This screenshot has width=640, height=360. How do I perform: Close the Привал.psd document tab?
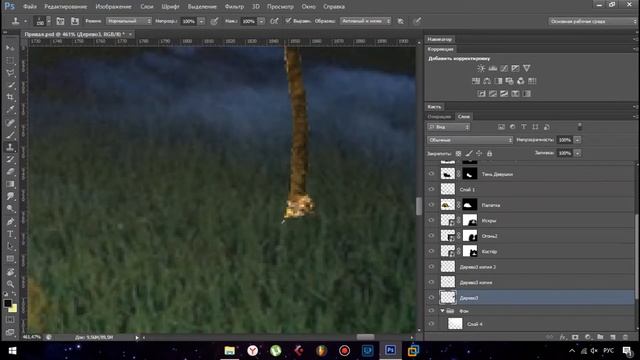pos(130,34)
